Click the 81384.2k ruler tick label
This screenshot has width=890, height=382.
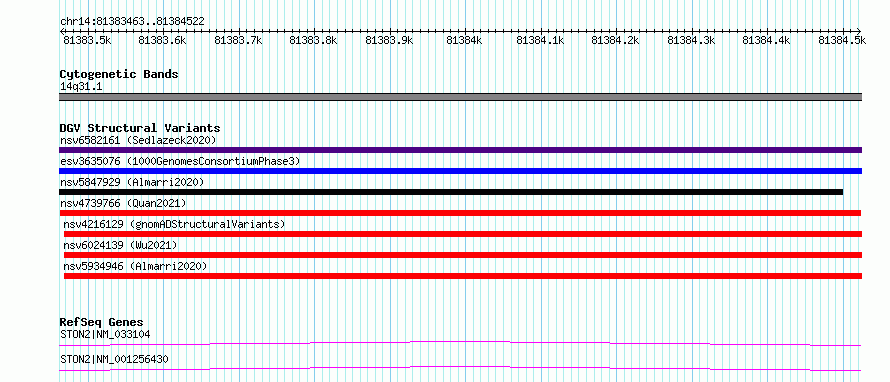click(615, 41)
